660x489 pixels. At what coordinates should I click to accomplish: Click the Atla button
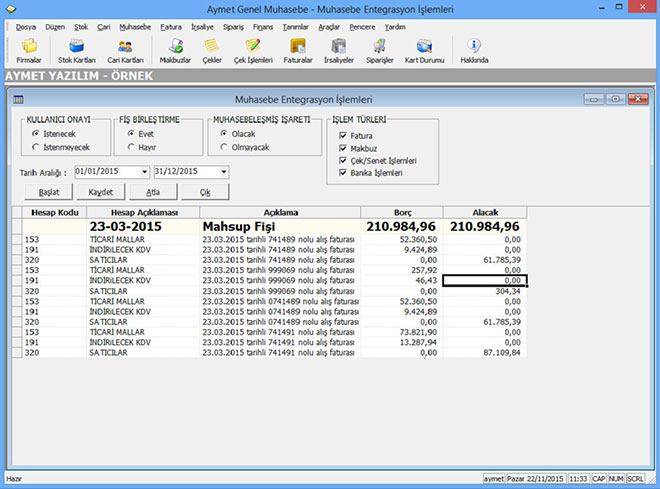pos(153,192)
